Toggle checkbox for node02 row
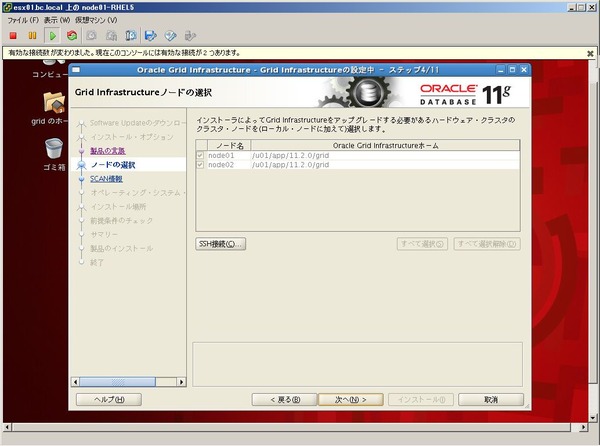 click(200, 165)
